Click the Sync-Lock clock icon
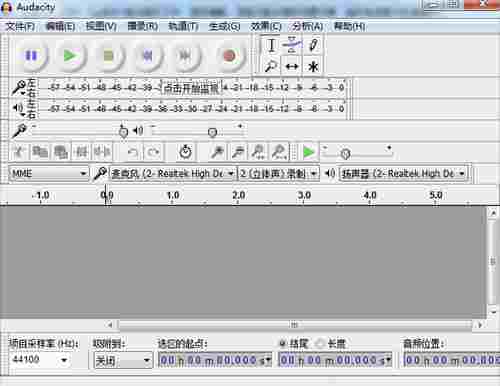The height and width of the screenshot is (386, 500). (x=185, y=152)
